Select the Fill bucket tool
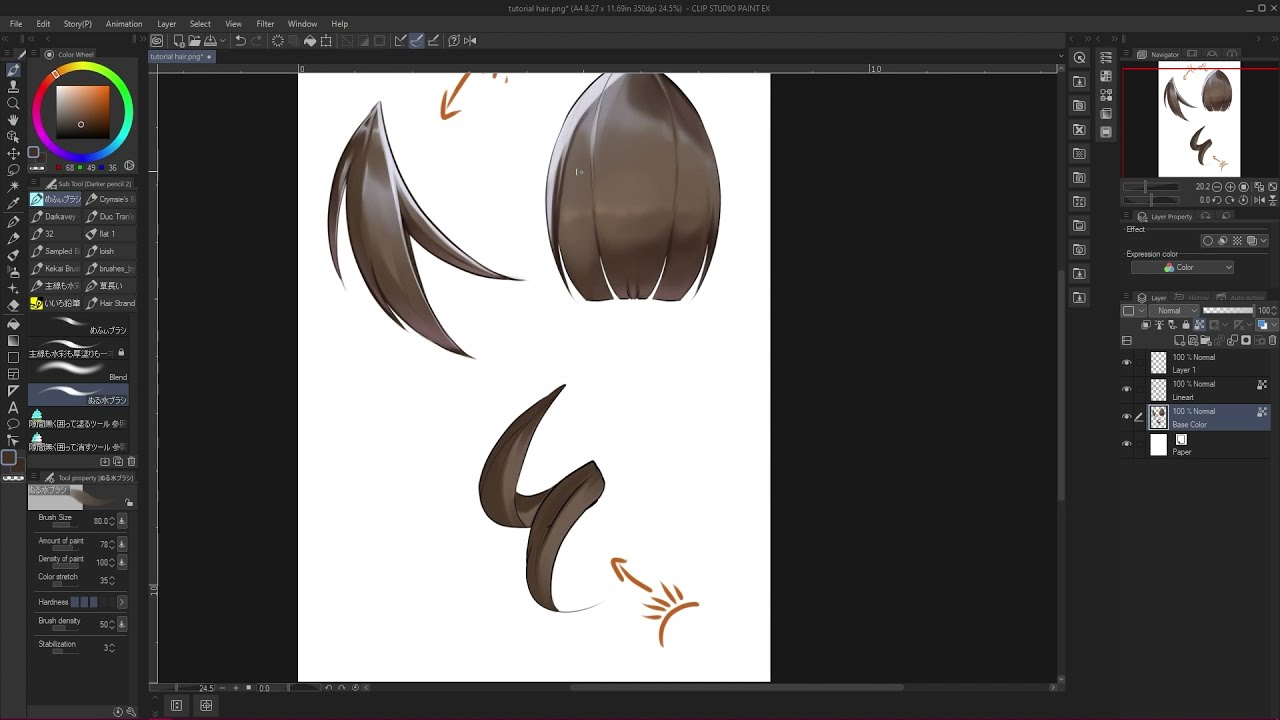This screenshot has width=1280, height=720. coord(13,323)
